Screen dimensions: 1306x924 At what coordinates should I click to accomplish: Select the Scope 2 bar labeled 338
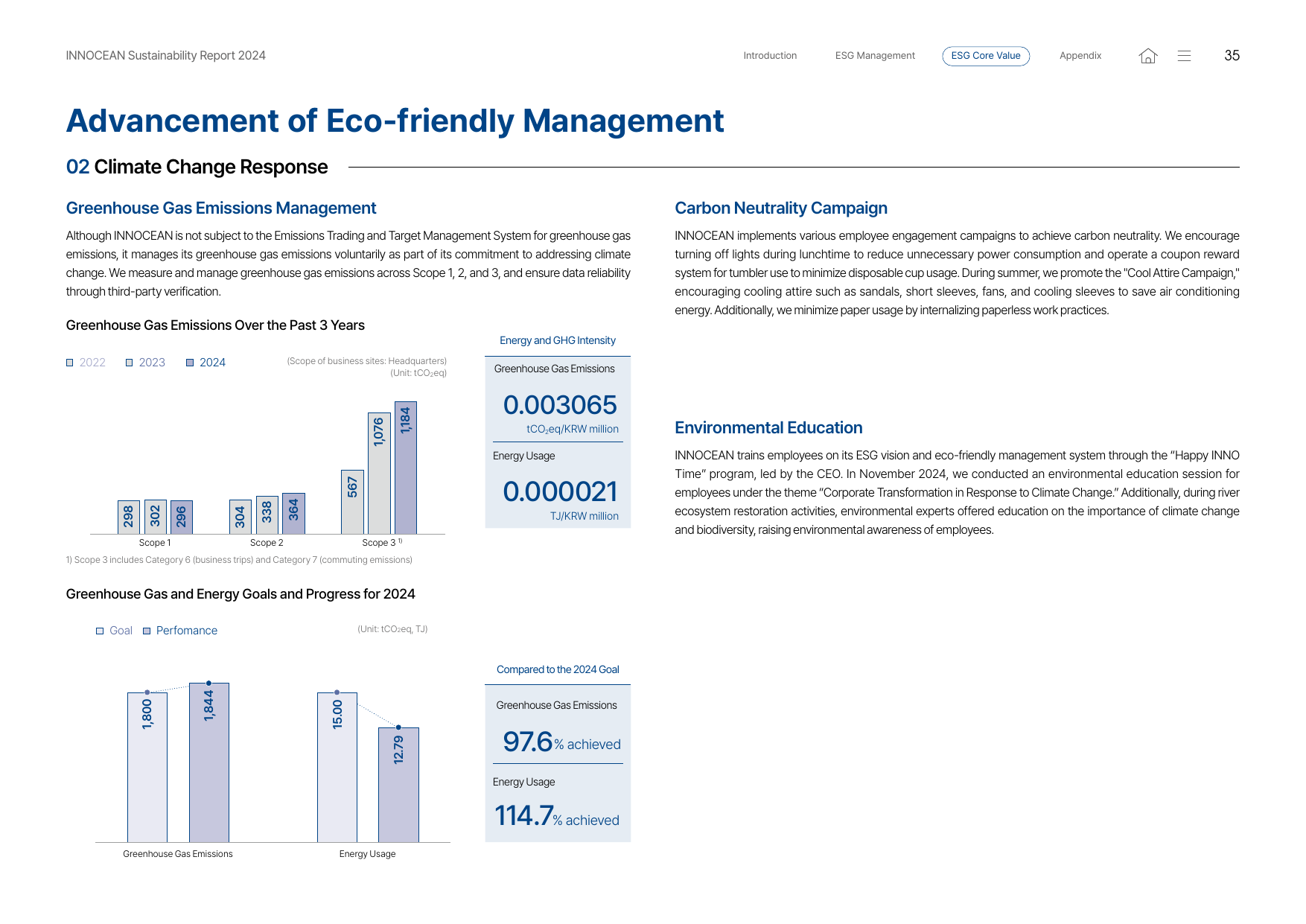pyautogui.click(x=267, y=514)
